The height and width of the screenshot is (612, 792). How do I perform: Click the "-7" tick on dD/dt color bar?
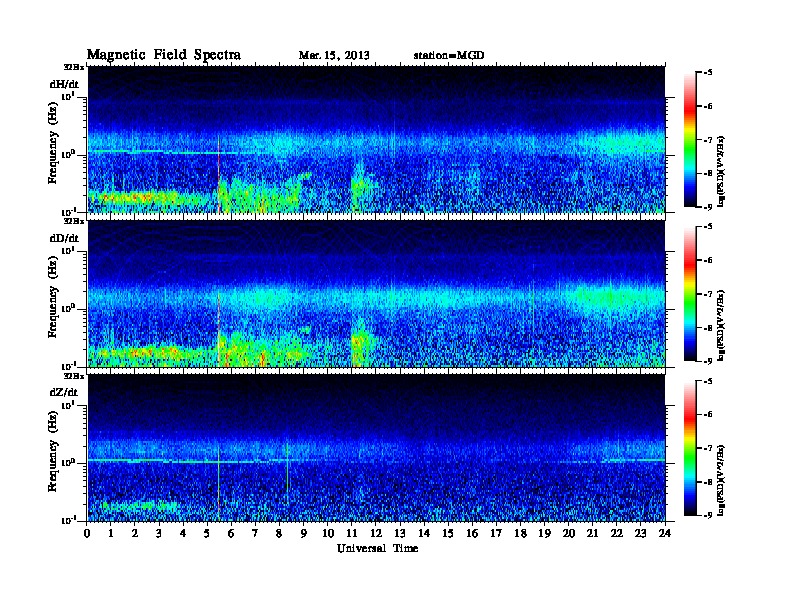708,294
